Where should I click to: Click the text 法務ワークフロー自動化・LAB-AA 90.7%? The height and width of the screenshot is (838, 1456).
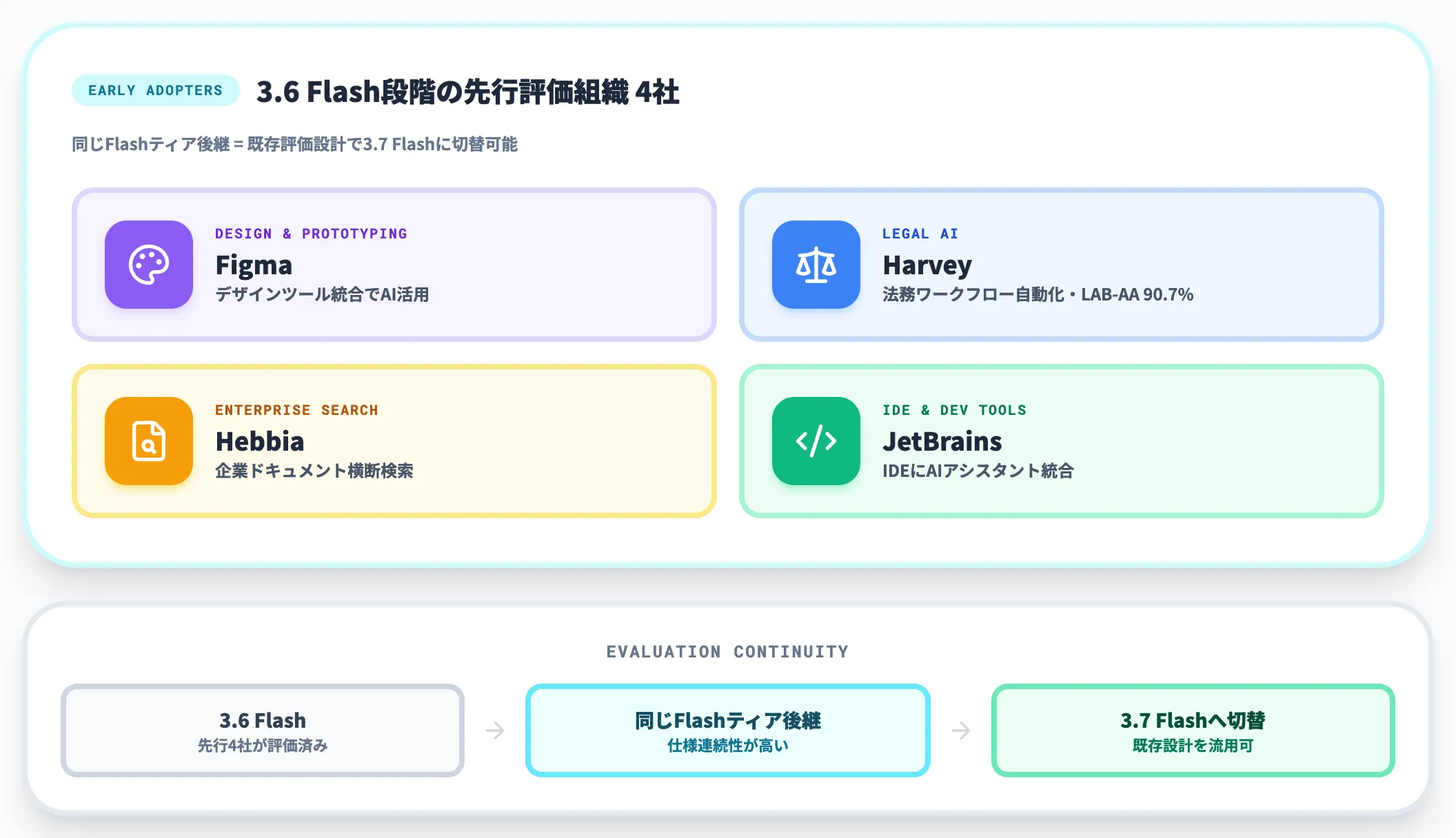pos(1038,295)
